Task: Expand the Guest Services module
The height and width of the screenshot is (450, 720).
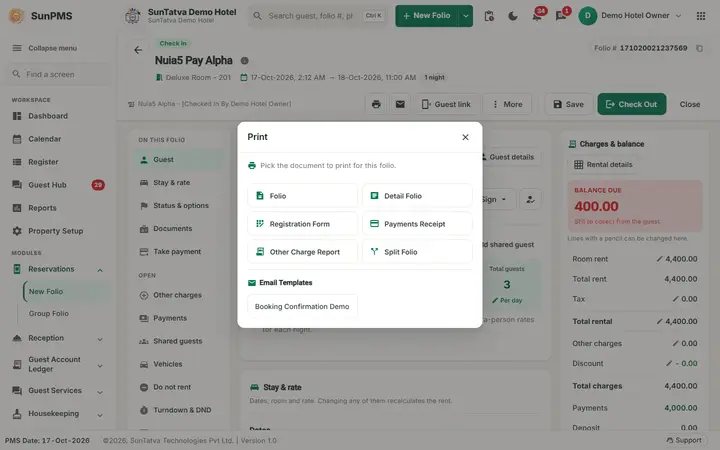Action: pos(100,392)
